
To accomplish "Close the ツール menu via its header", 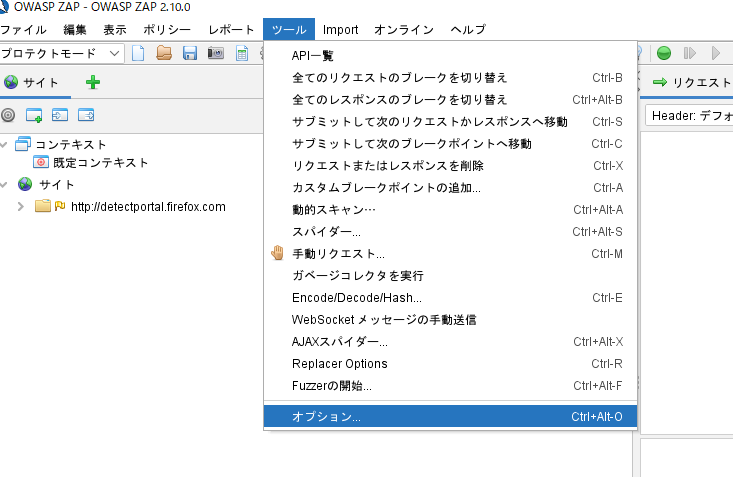I will tap(289, 29).
